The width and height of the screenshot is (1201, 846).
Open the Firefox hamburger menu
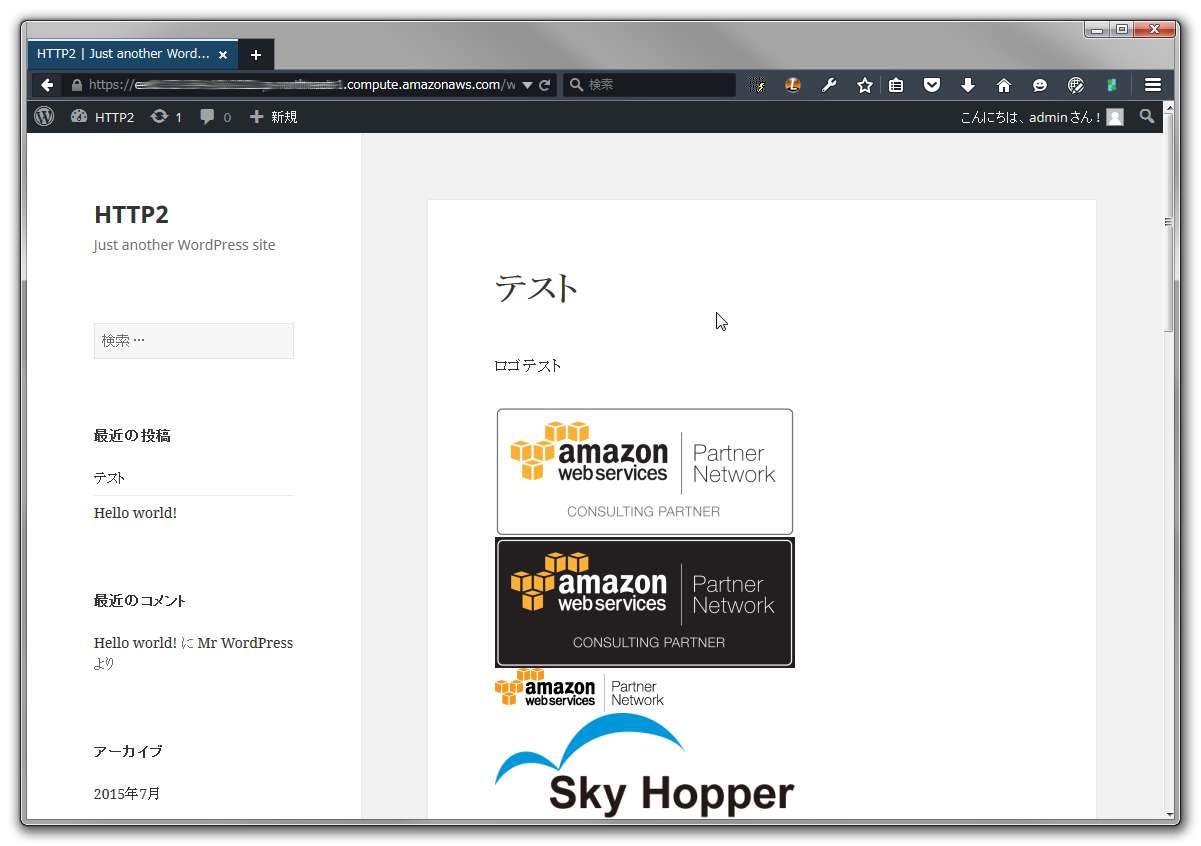[x=1153, y=85]
